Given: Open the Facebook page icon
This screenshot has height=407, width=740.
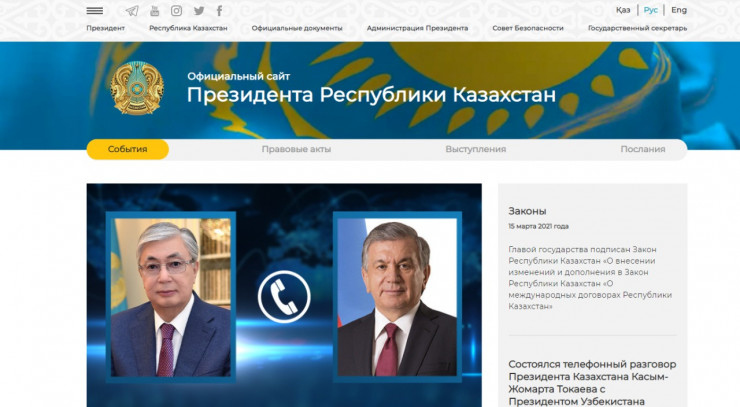Looking at the screenshot, I should coord(220,10).
